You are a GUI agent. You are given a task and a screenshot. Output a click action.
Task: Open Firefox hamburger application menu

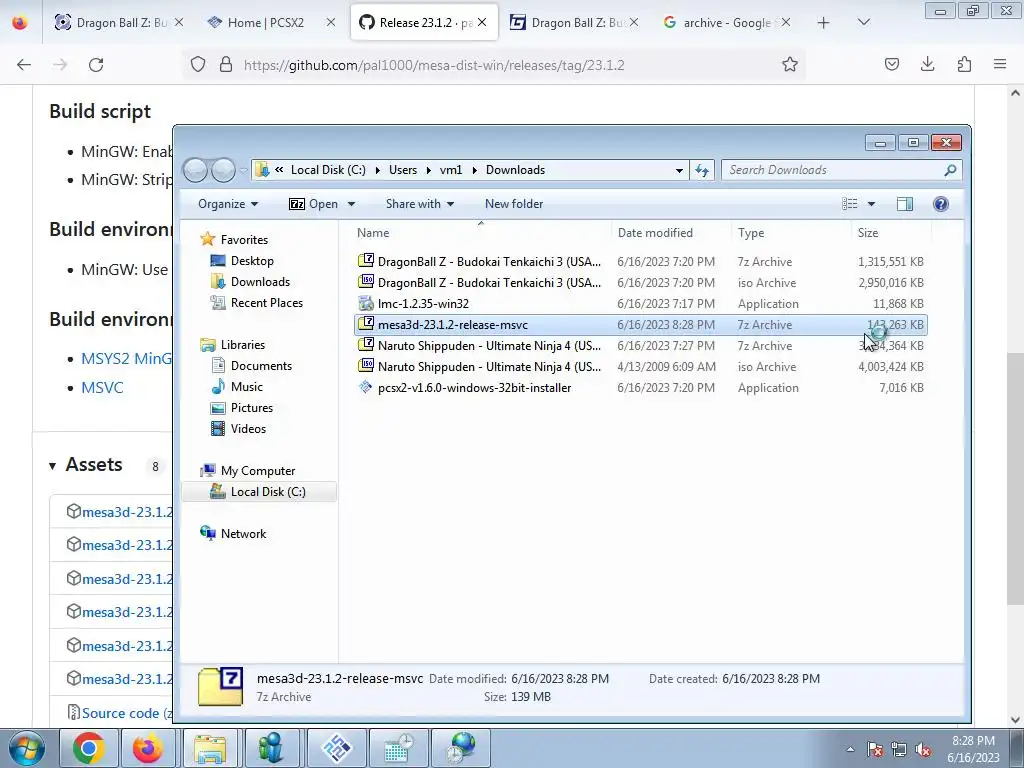(x=1000, y=64)
